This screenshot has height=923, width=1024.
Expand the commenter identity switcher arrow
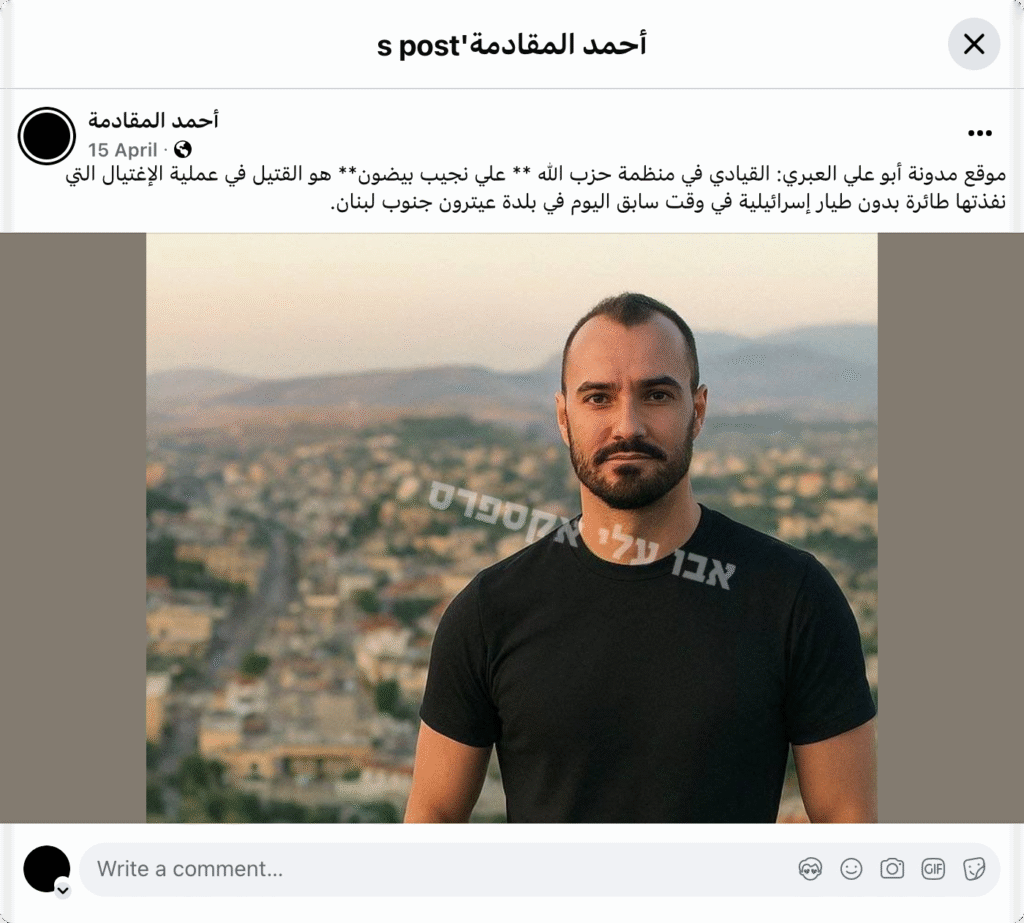pyautogui.click(x=63, y=890)
